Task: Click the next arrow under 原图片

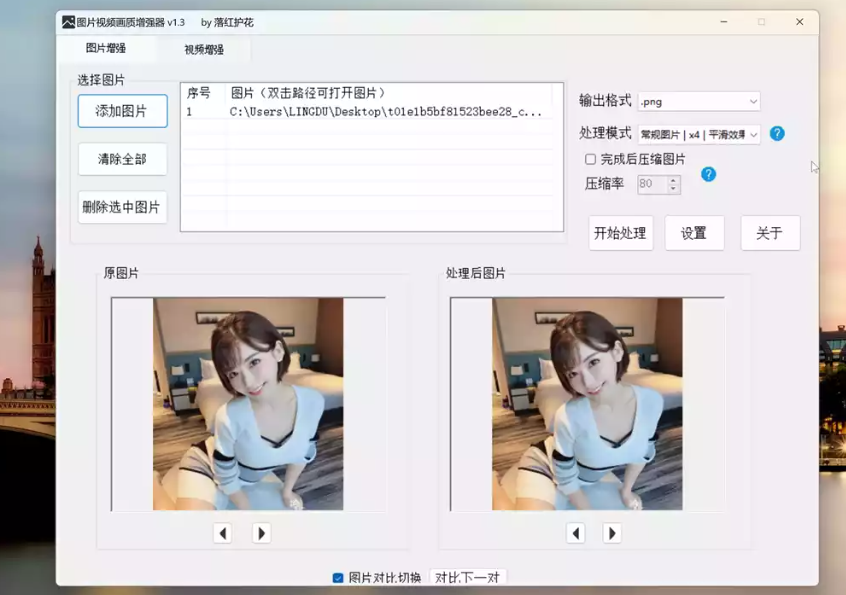Action: [261, 533]
